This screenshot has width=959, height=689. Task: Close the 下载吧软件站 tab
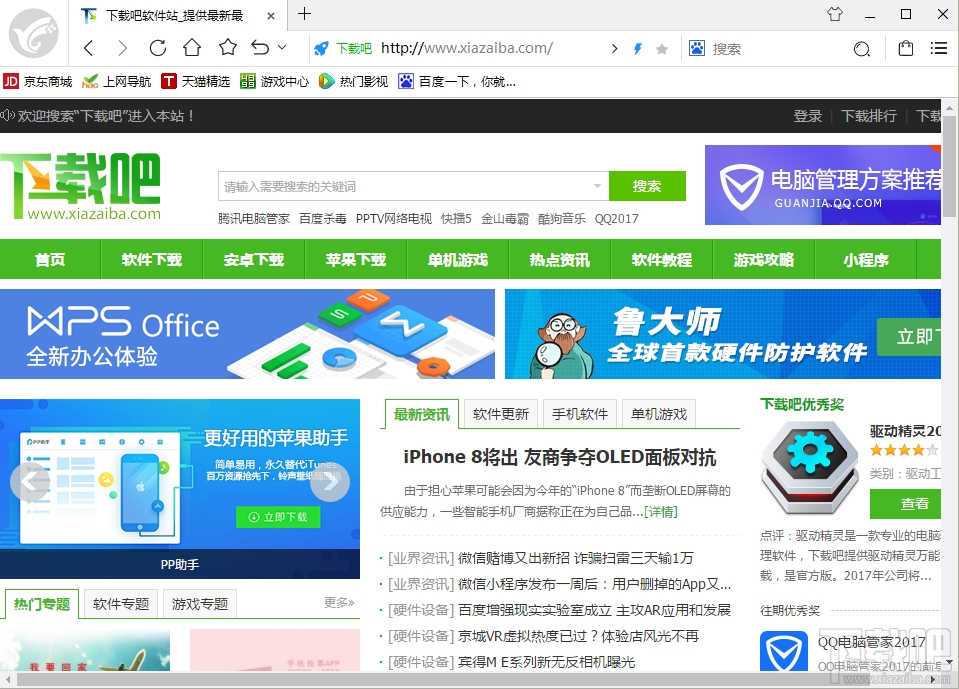click(271, 16)
